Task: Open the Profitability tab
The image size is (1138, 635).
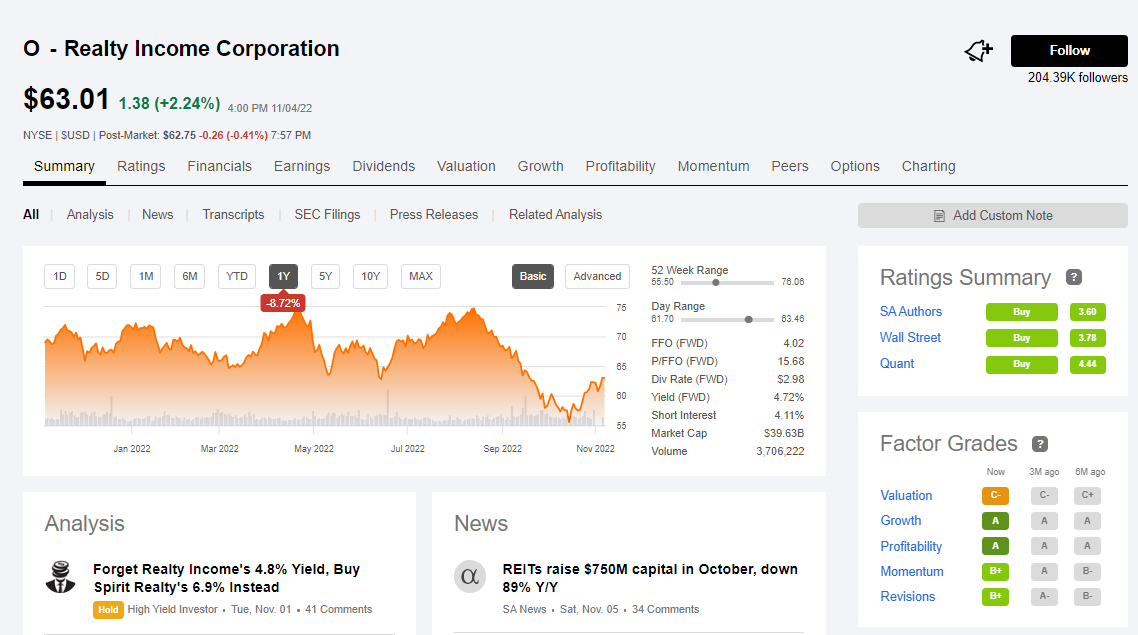Action: click(x=621, y=166)
